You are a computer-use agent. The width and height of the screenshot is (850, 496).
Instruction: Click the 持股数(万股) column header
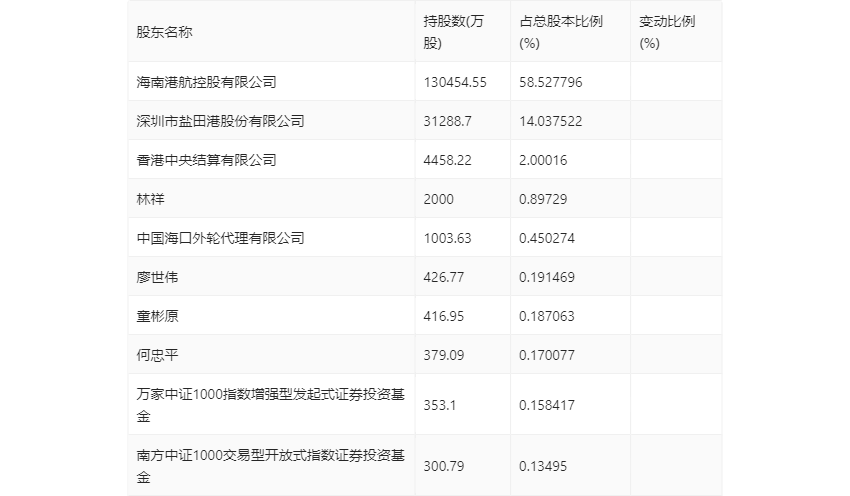[453, 33]
